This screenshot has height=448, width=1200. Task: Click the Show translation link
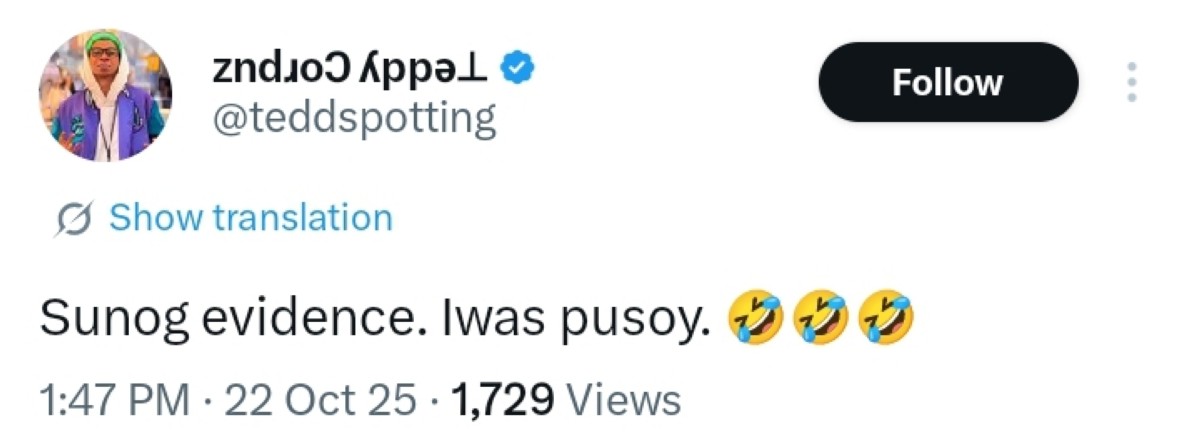click(x=250, y=217)
